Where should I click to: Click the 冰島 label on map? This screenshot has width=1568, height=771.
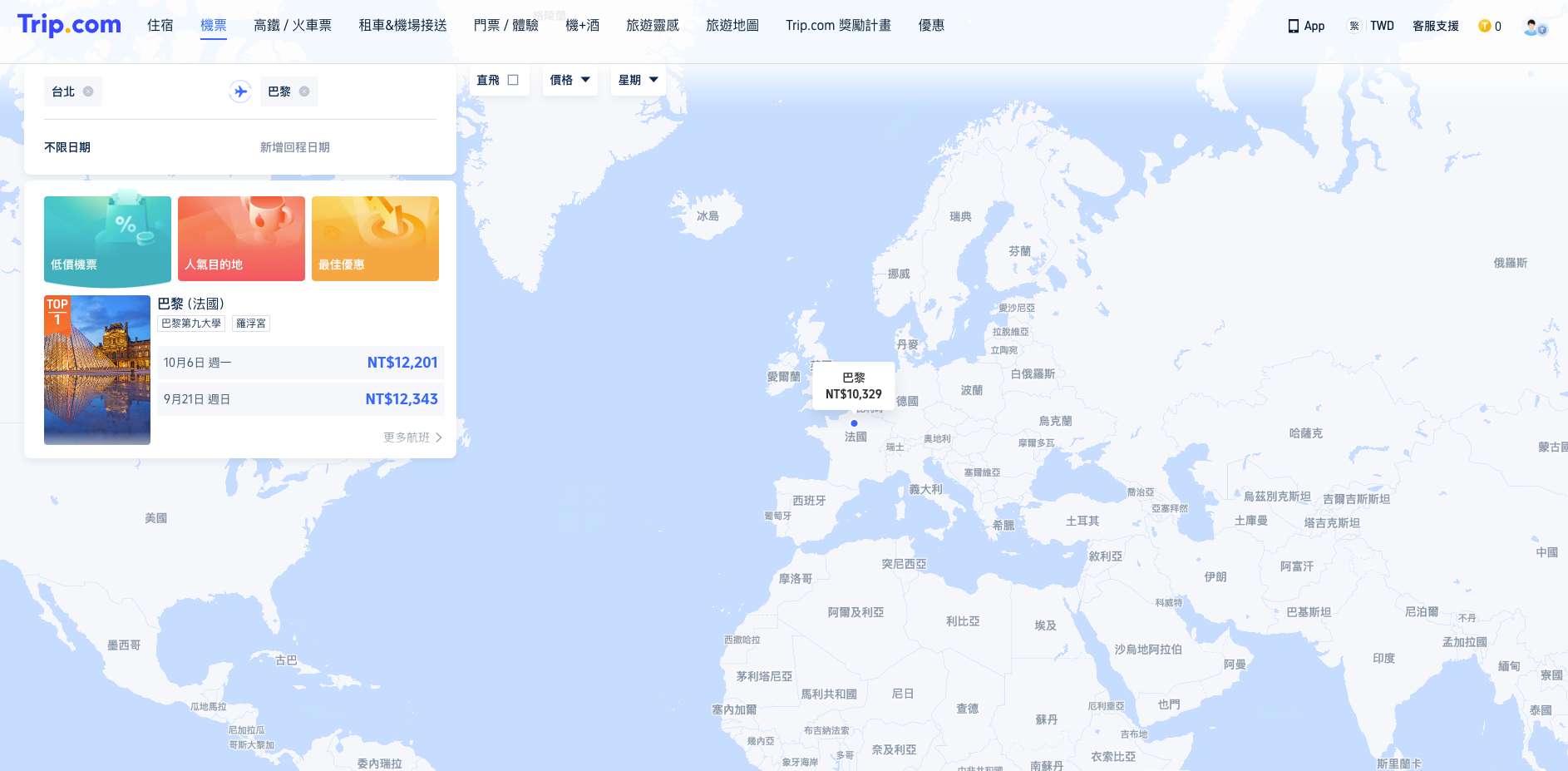point(708,216)
